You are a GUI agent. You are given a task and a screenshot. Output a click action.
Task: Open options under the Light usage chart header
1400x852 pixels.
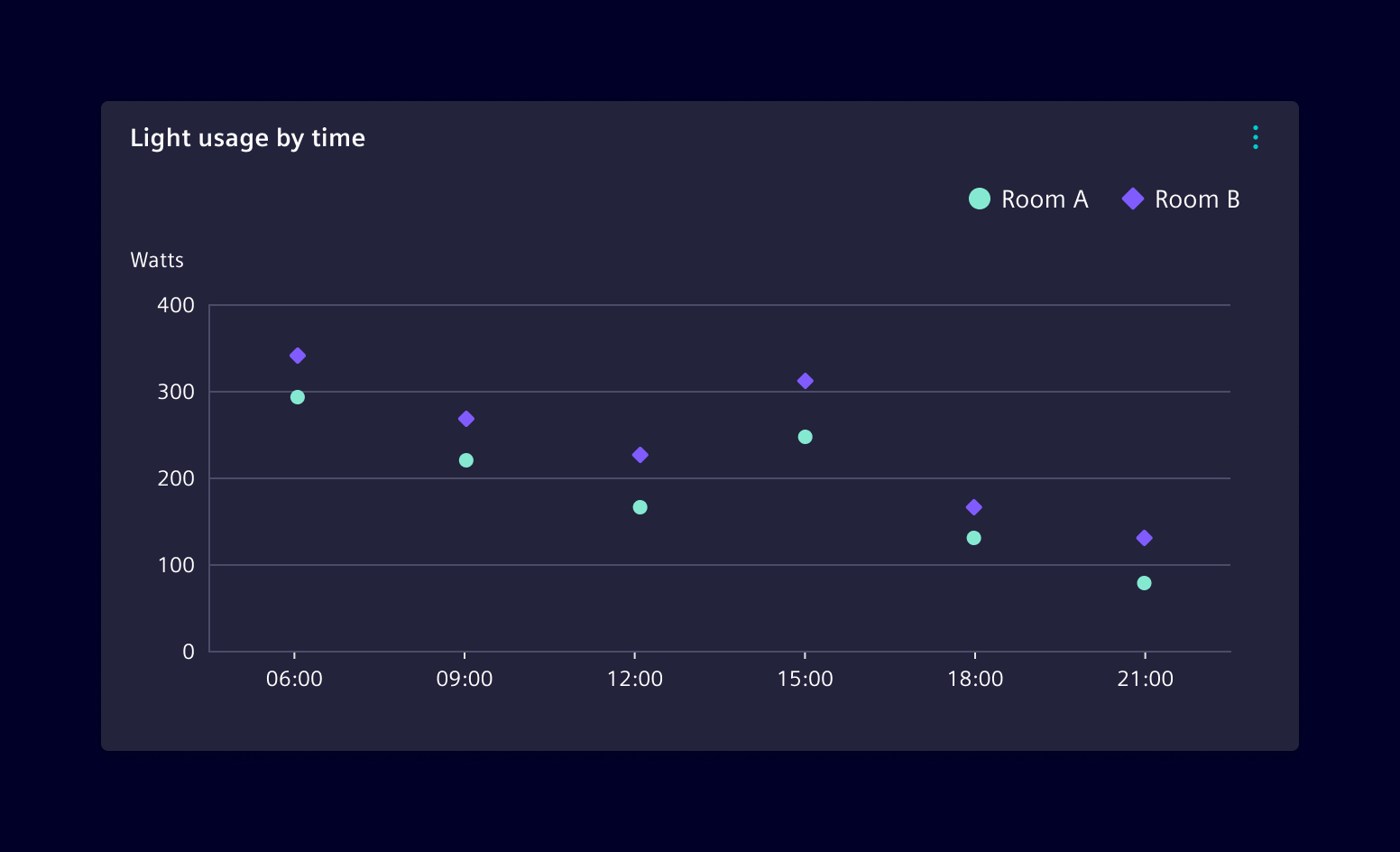click(1256, 137)
